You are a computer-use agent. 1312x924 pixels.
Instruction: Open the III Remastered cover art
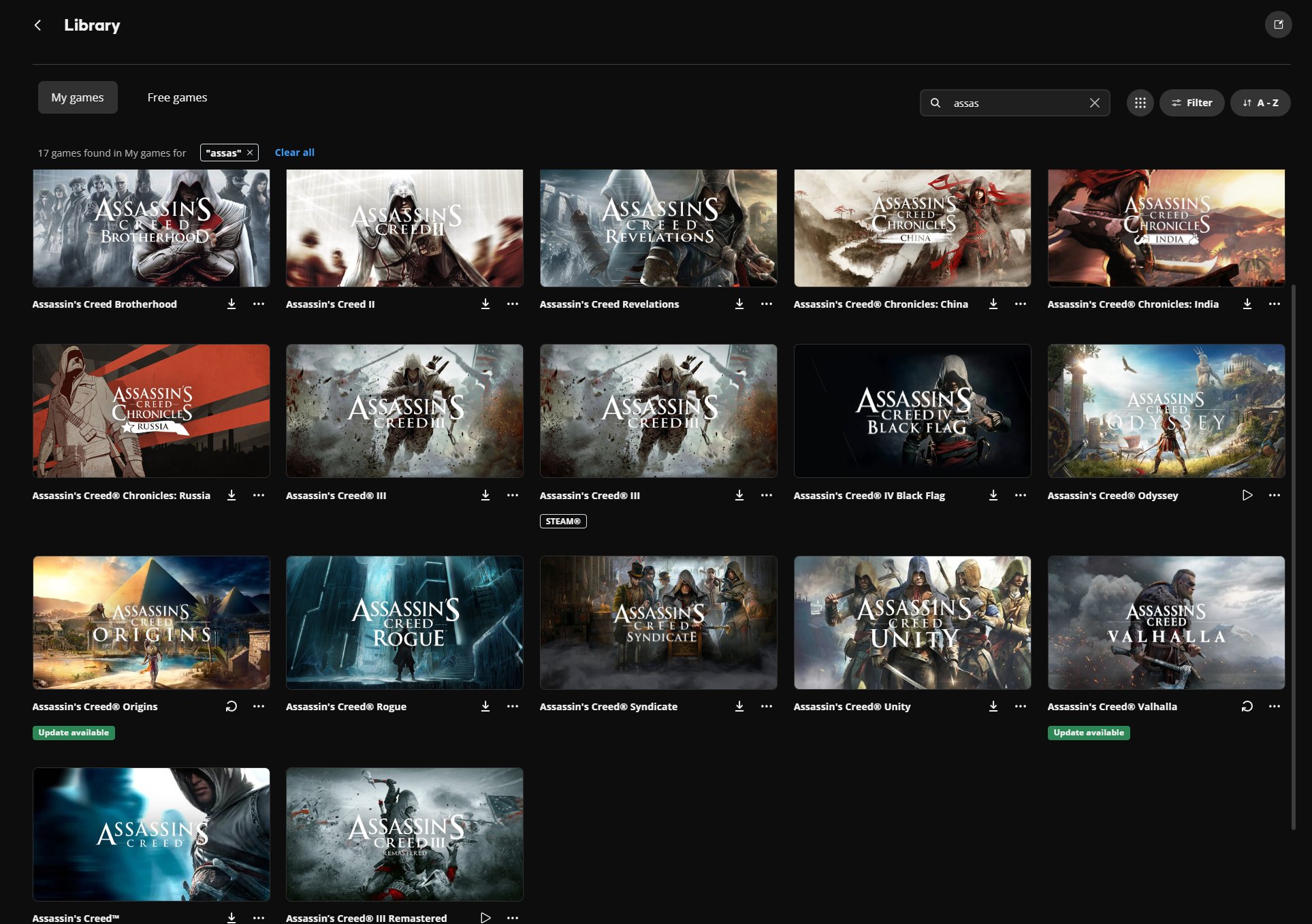click(x=404, y=834)
